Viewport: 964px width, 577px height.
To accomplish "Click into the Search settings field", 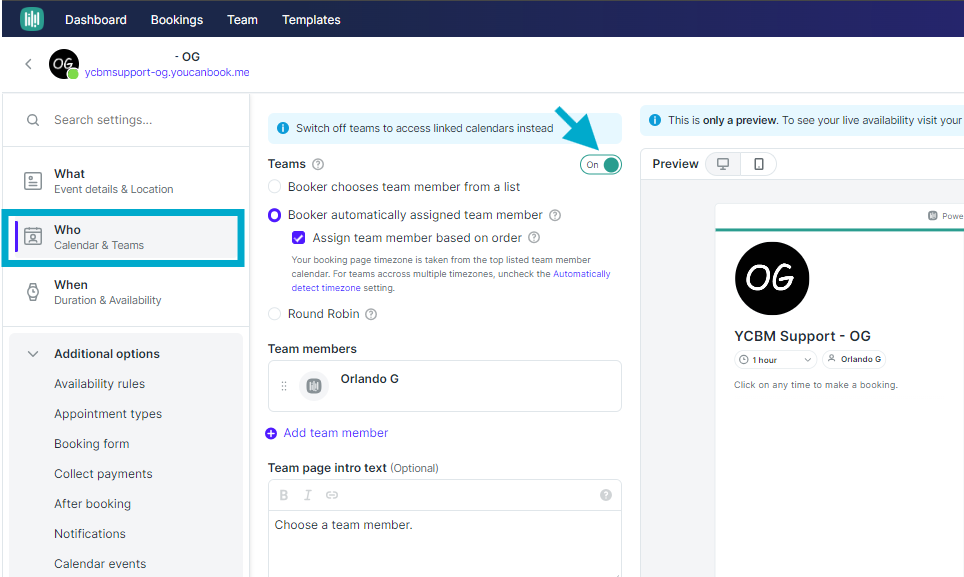I will pos(126,120).
